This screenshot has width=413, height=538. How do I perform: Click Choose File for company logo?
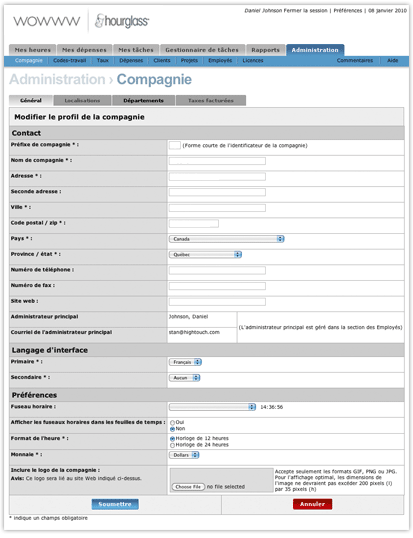[x=188, y=487]
